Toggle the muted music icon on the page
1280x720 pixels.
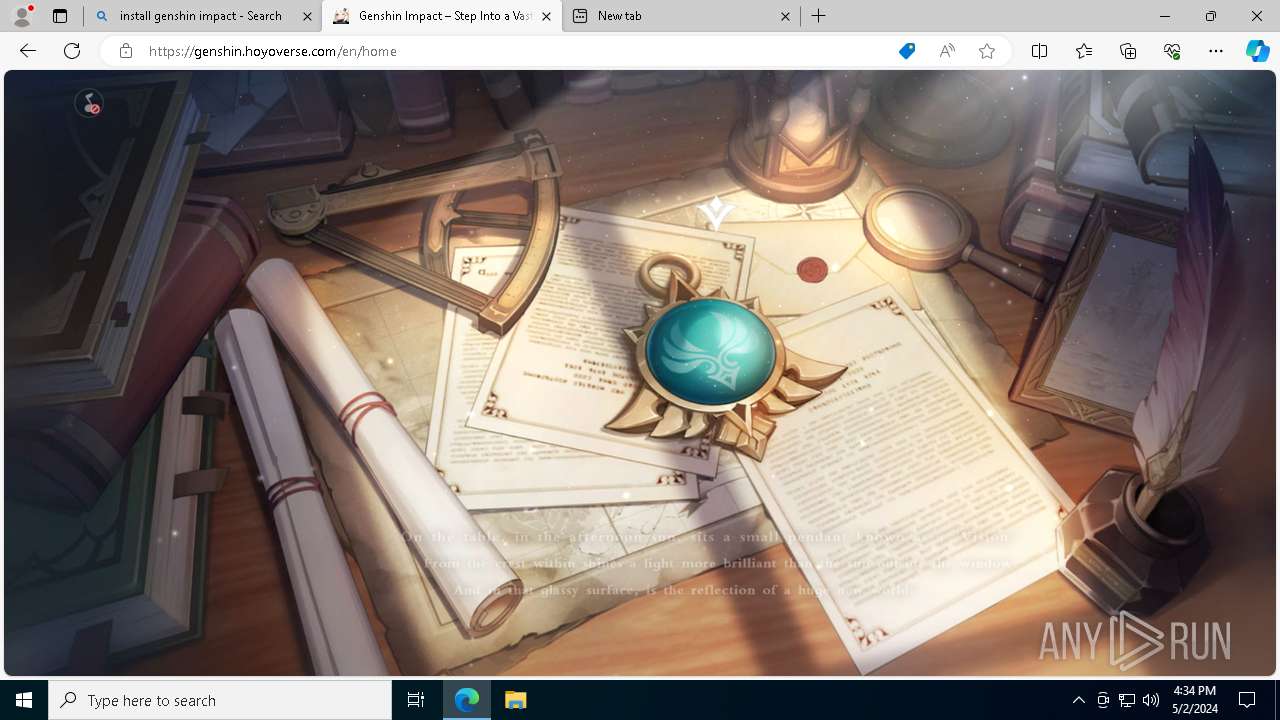90,103
